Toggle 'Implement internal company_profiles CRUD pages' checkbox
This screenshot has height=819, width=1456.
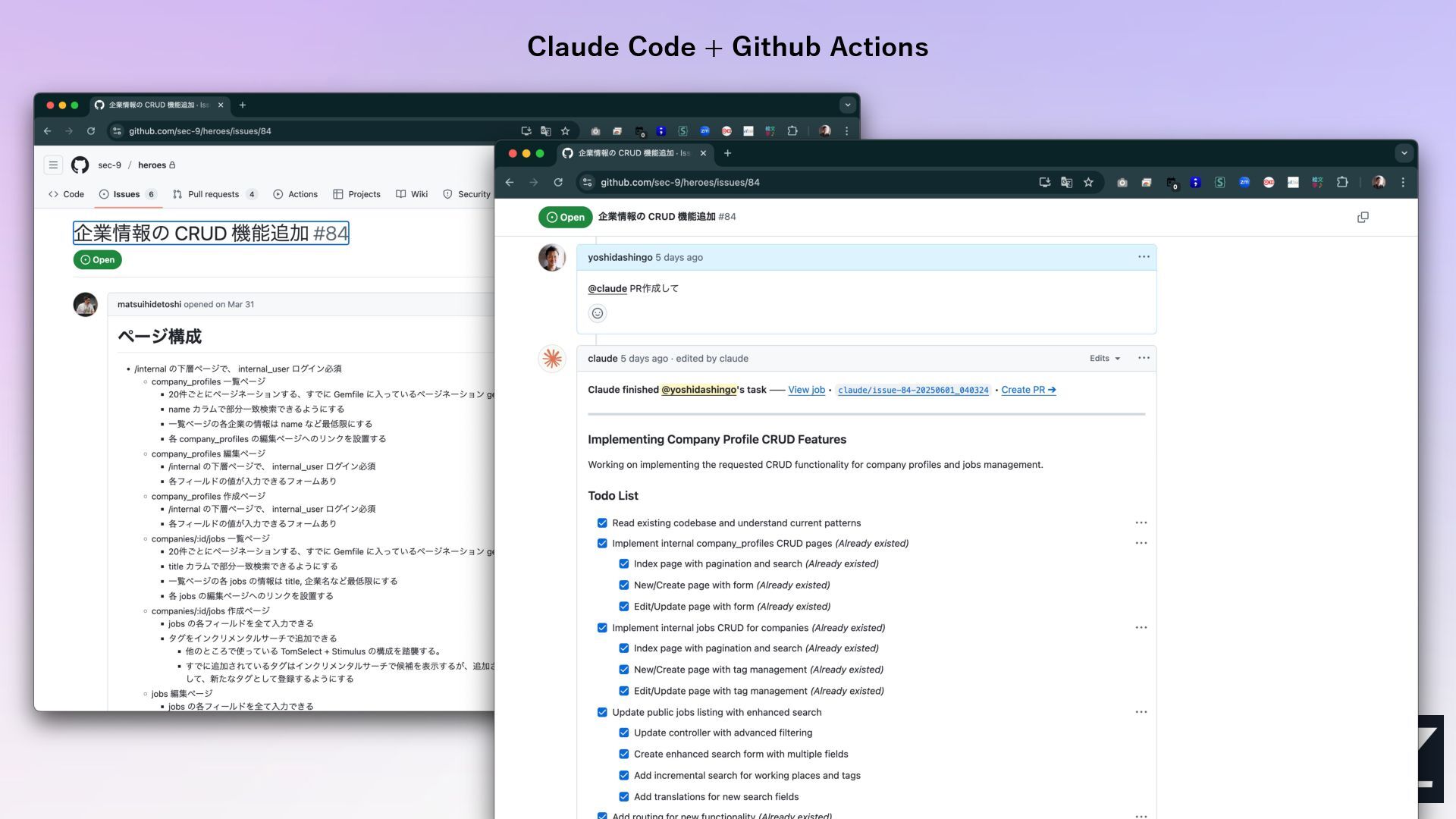tap(602, 544)
